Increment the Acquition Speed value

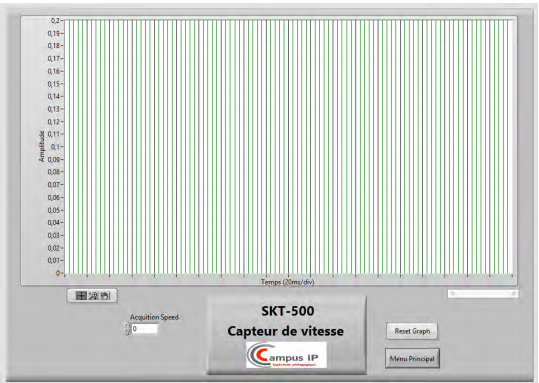[x=128, y=326]
